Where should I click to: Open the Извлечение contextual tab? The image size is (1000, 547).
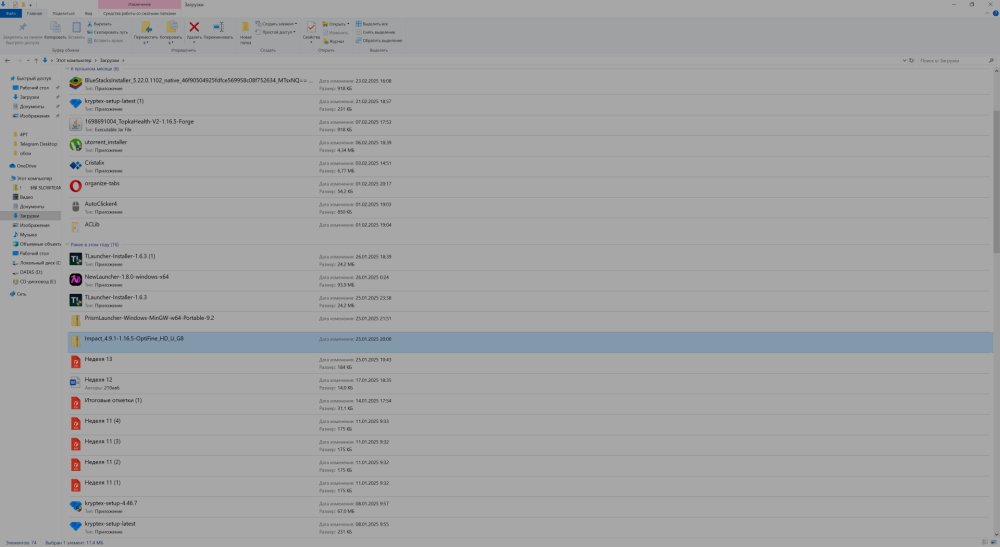click(139, 4)
